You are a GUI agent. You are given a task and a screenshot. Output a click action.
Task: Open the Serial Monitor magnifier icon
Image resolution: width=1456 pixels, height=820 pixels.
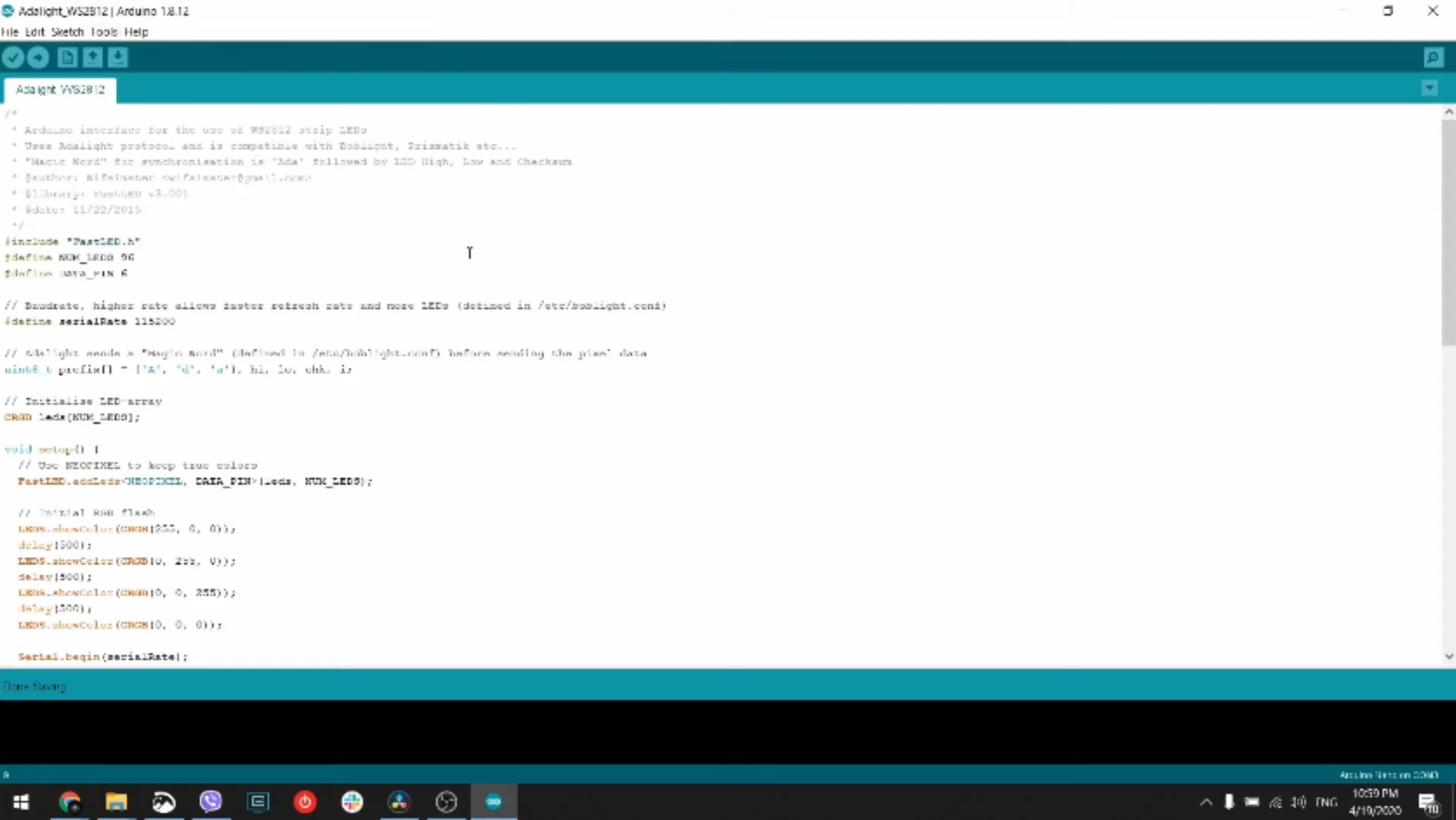point(1433,58)
